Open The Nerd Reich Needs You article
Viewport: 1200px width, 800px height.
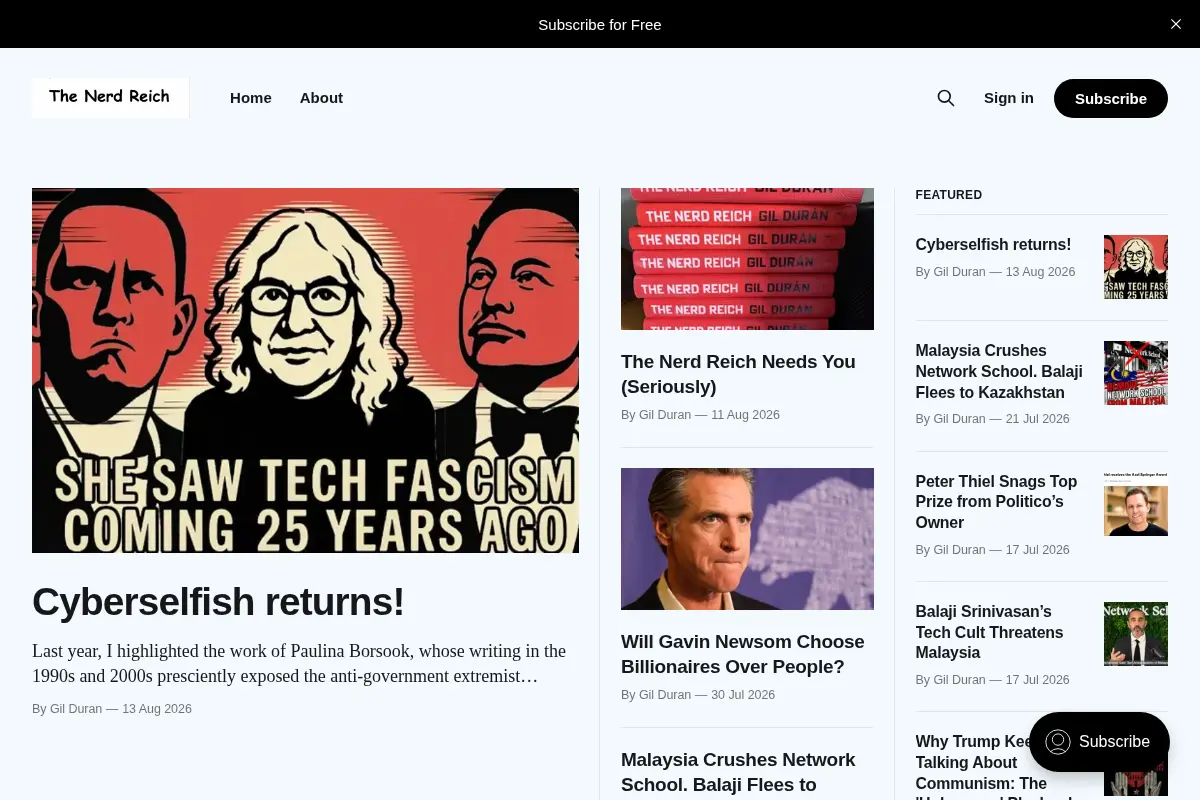point(738,374)
